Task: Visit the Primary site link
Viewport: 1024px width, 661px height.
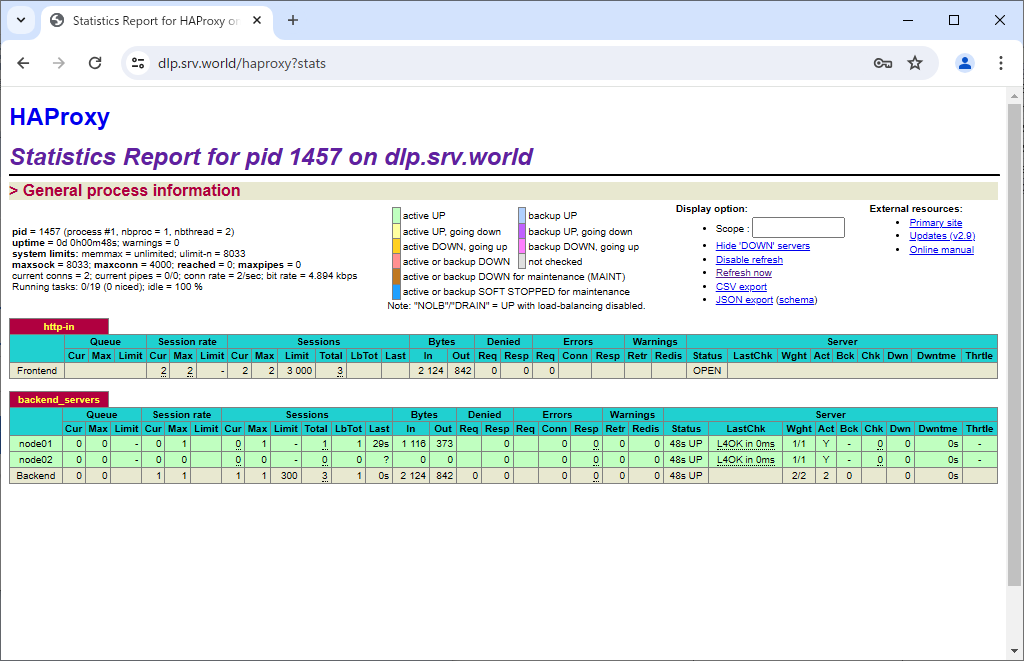Action: pyautogui.click(x=935, y=223)
